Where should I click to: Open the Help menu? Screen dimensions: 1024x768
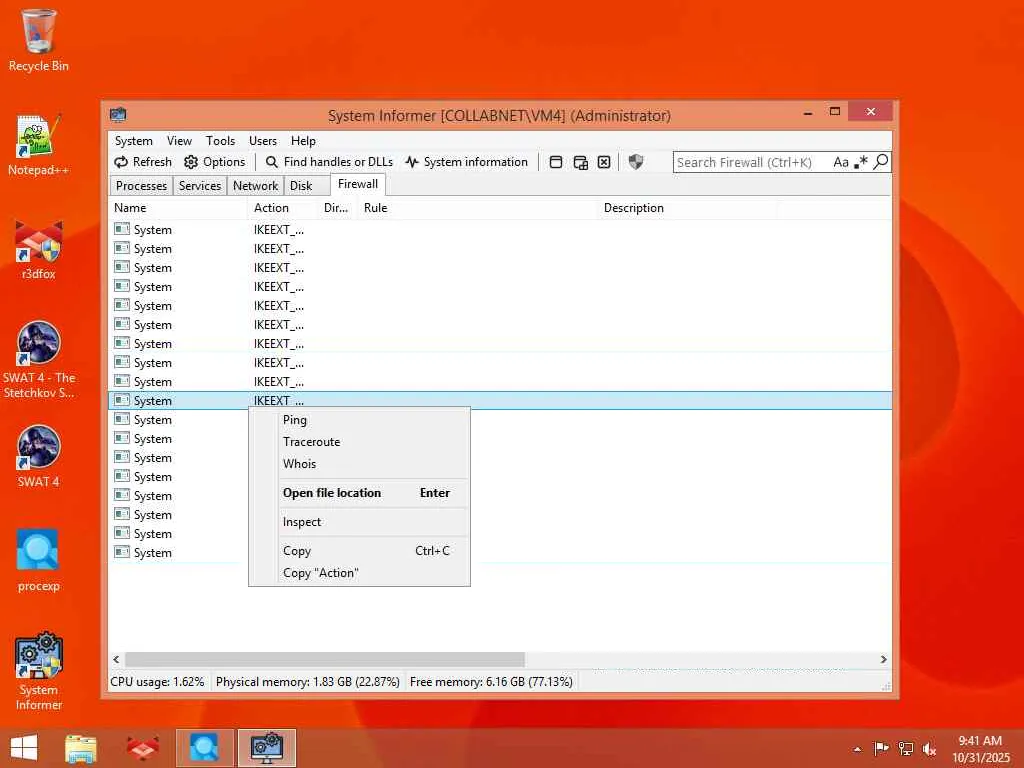tap(303, 140)
